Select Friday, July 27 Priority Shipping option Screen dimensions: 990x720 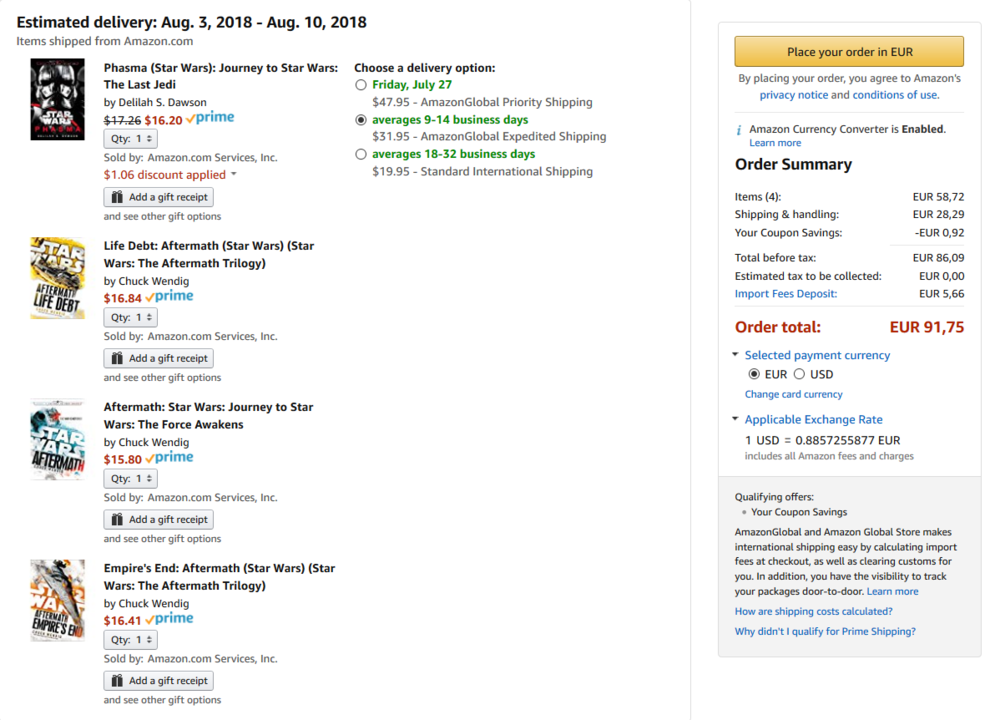pyautogui.click(x=361, y=85)
